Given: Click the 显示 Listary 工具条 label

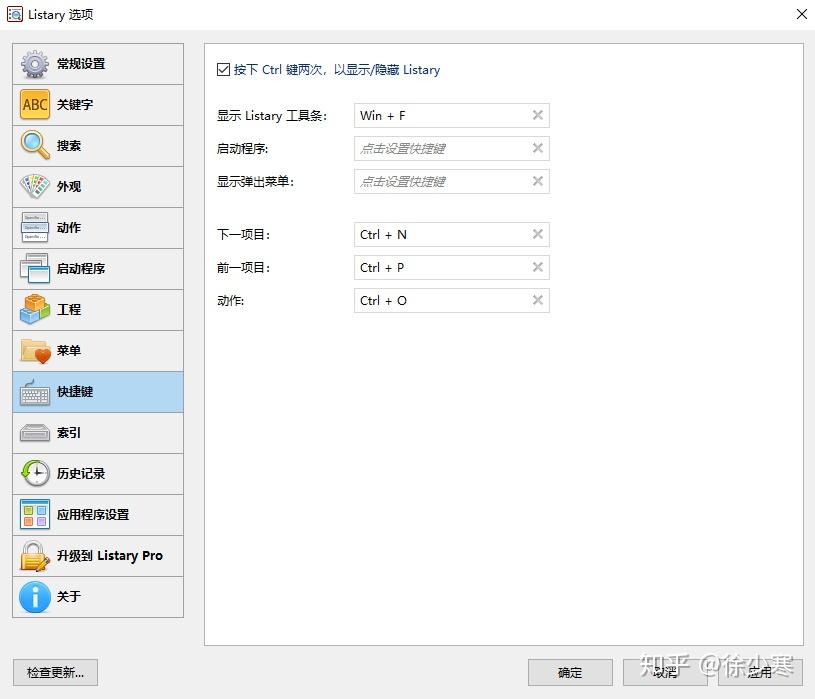Looking at the screenshot, I should point(272,115).
